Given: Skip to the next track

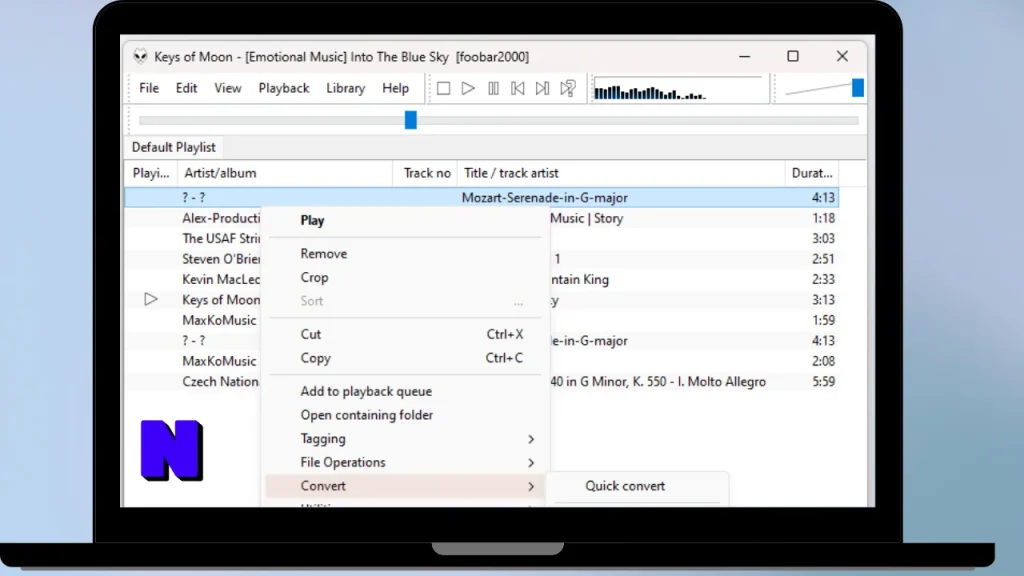Looking at the screenshot, I should pyautogui.click(x=542, y=88).
